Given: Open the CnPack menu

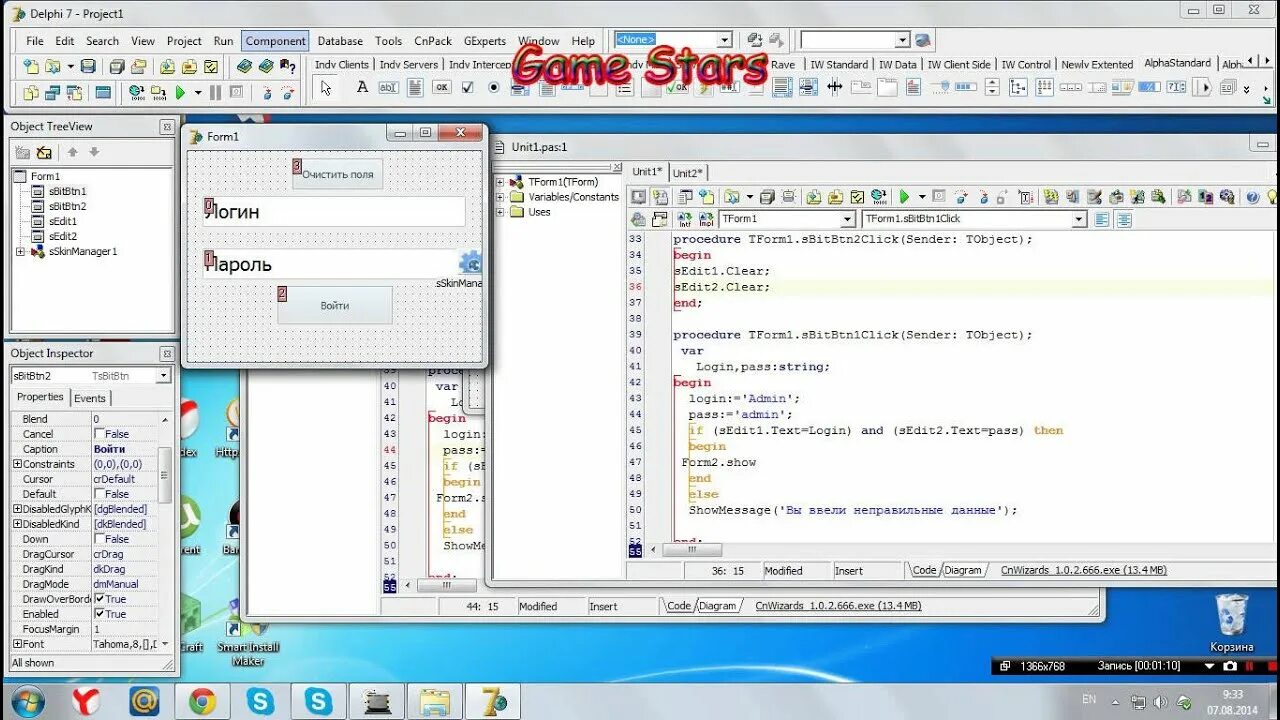Looking at the screenshot, I should pyautogui.click(x=433, y=41).
